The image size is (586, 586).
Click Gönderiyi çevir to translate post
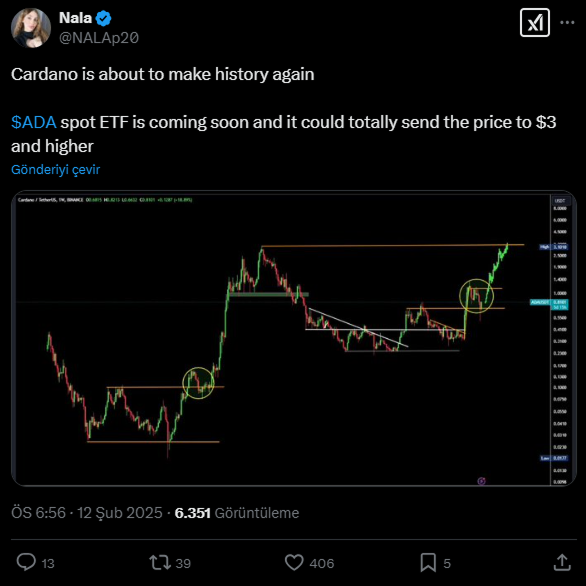[x=56, y=170]
